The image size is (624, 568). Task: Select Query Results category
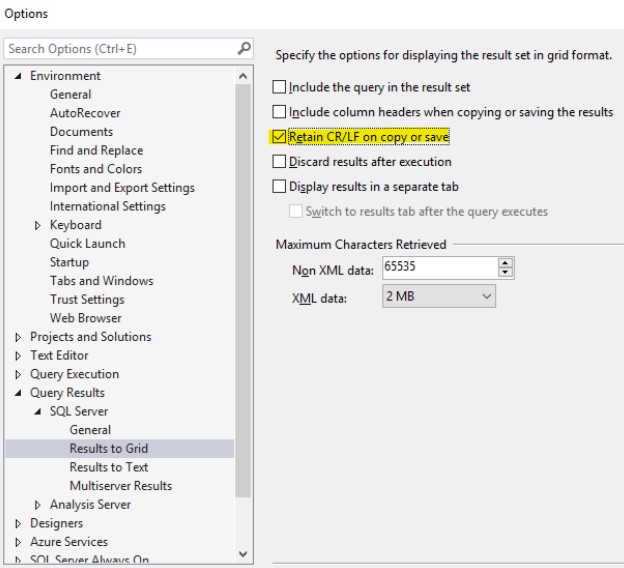tap(67, 393)
